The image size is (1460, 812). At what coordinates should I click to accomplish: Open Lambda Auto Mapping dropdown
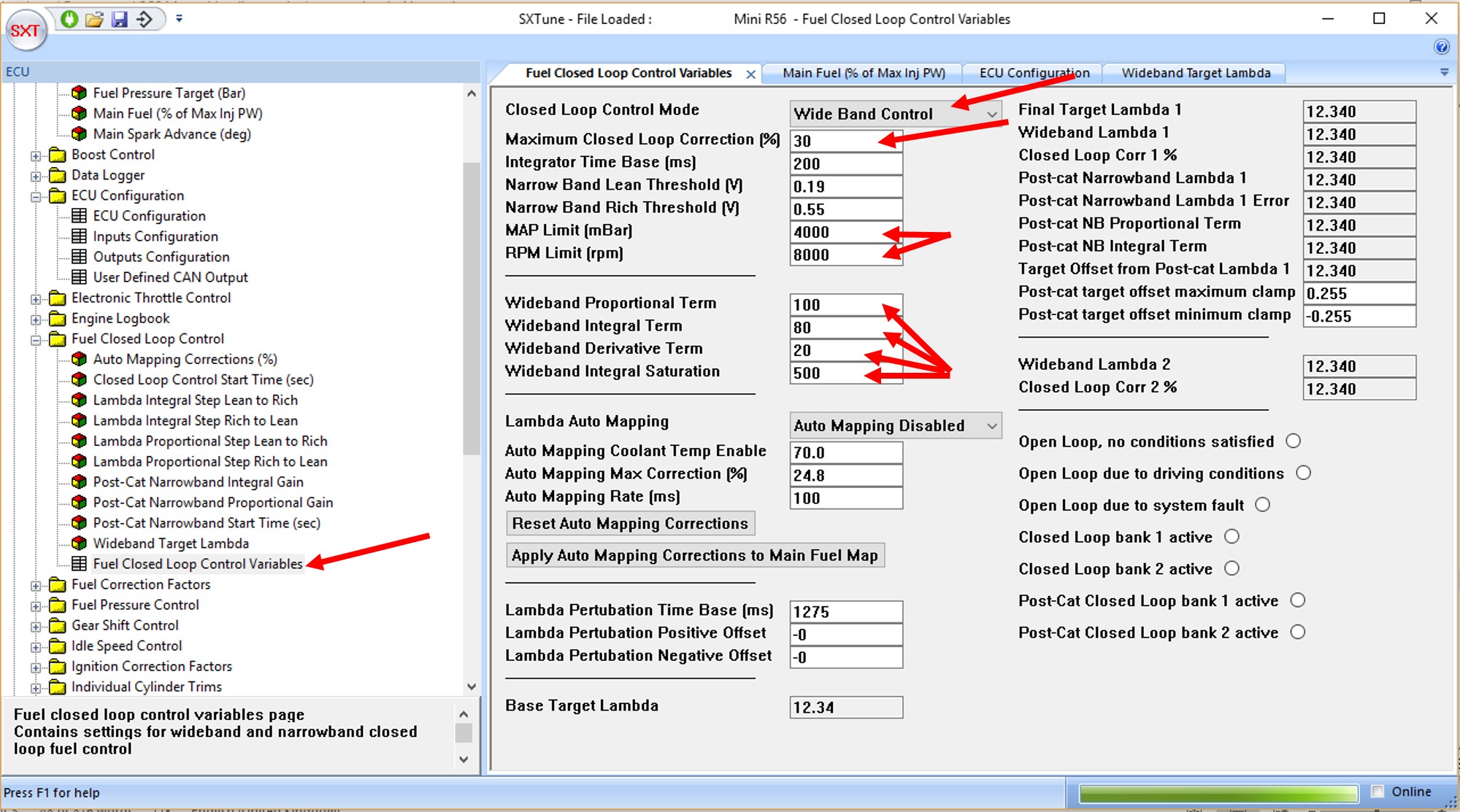click(x=991, y=426)
